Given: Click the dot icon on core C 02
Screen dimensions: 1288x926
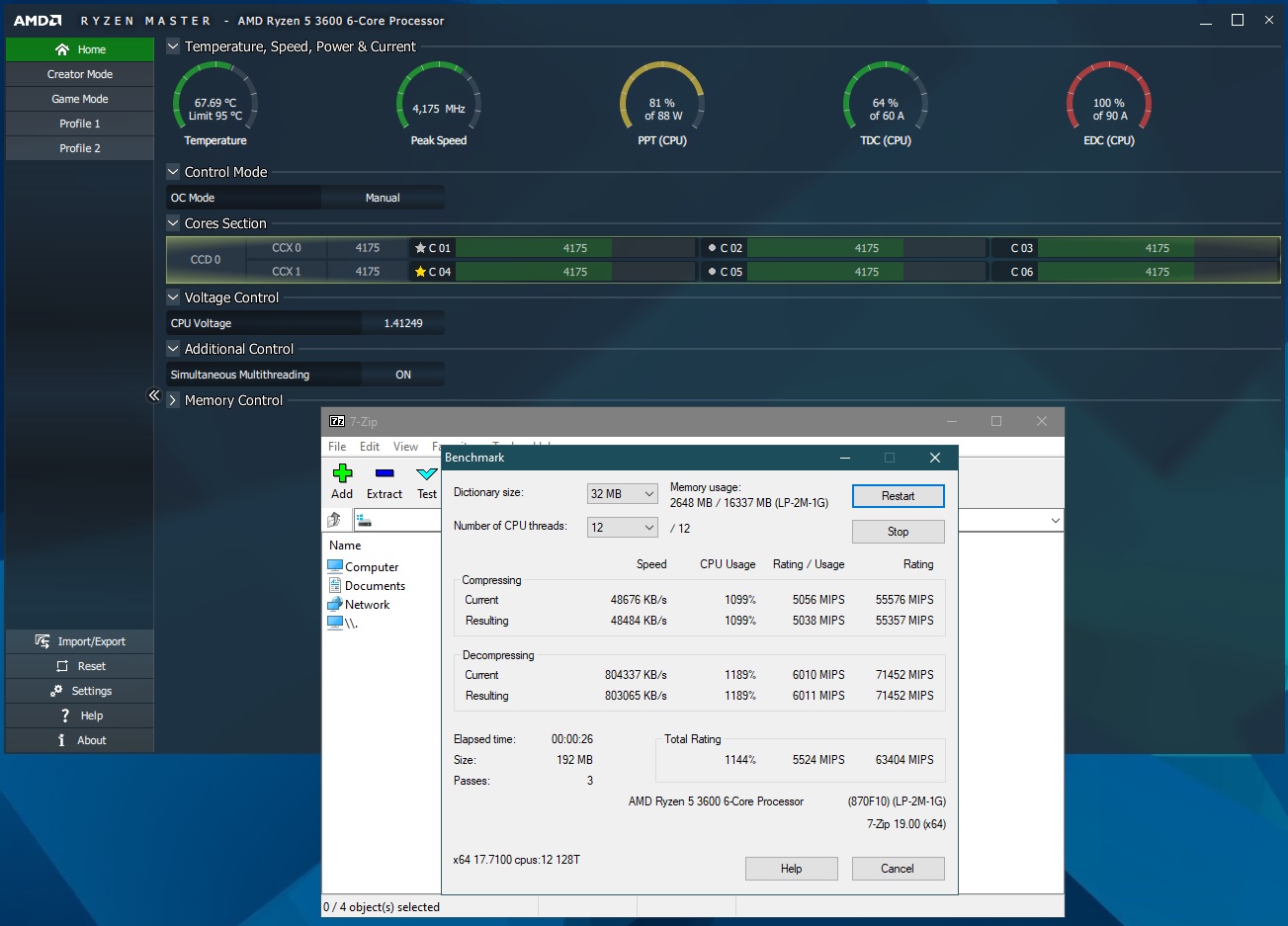Looking at the screenshot, I should click(712, 248).
